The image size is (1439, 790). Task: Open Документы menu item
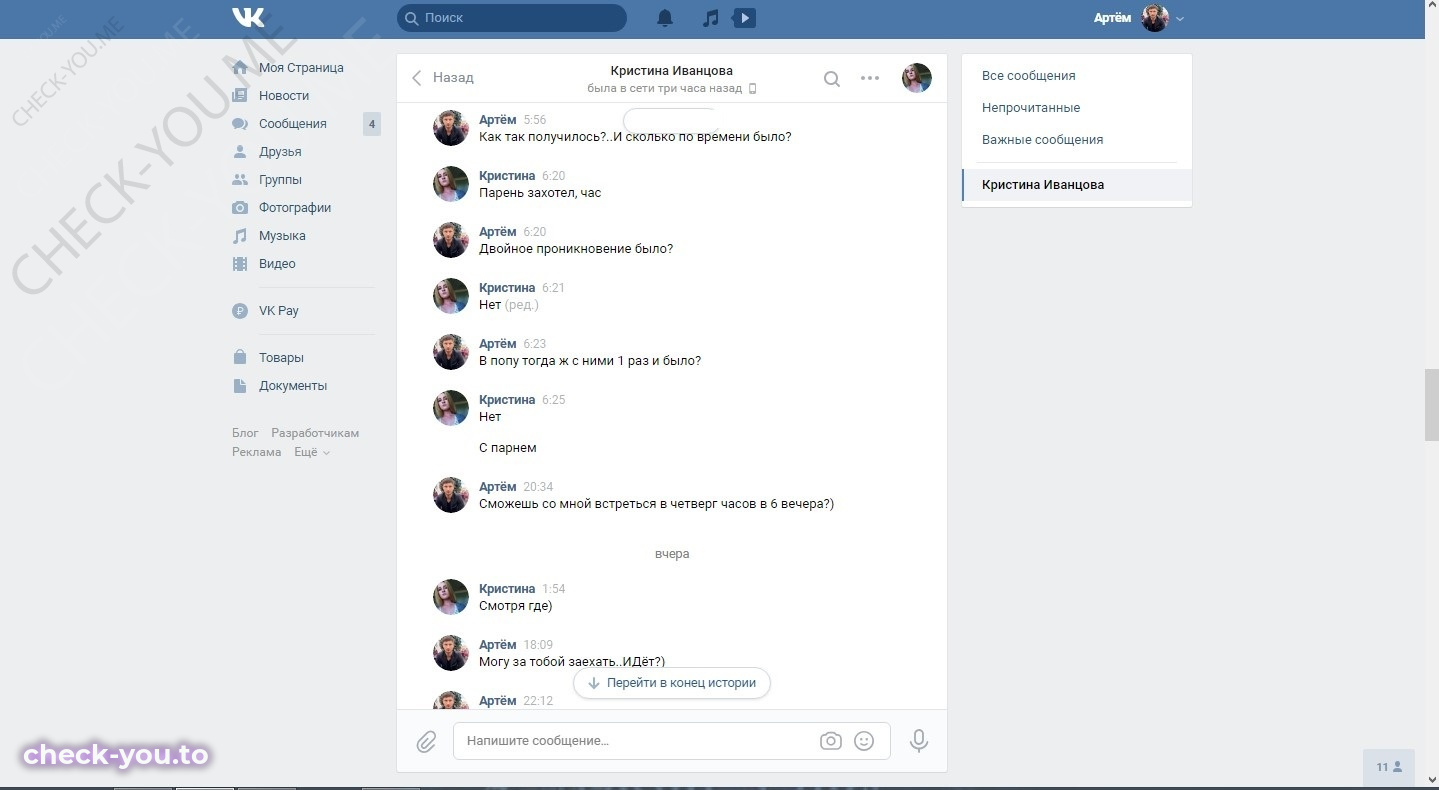pos(293,386)
